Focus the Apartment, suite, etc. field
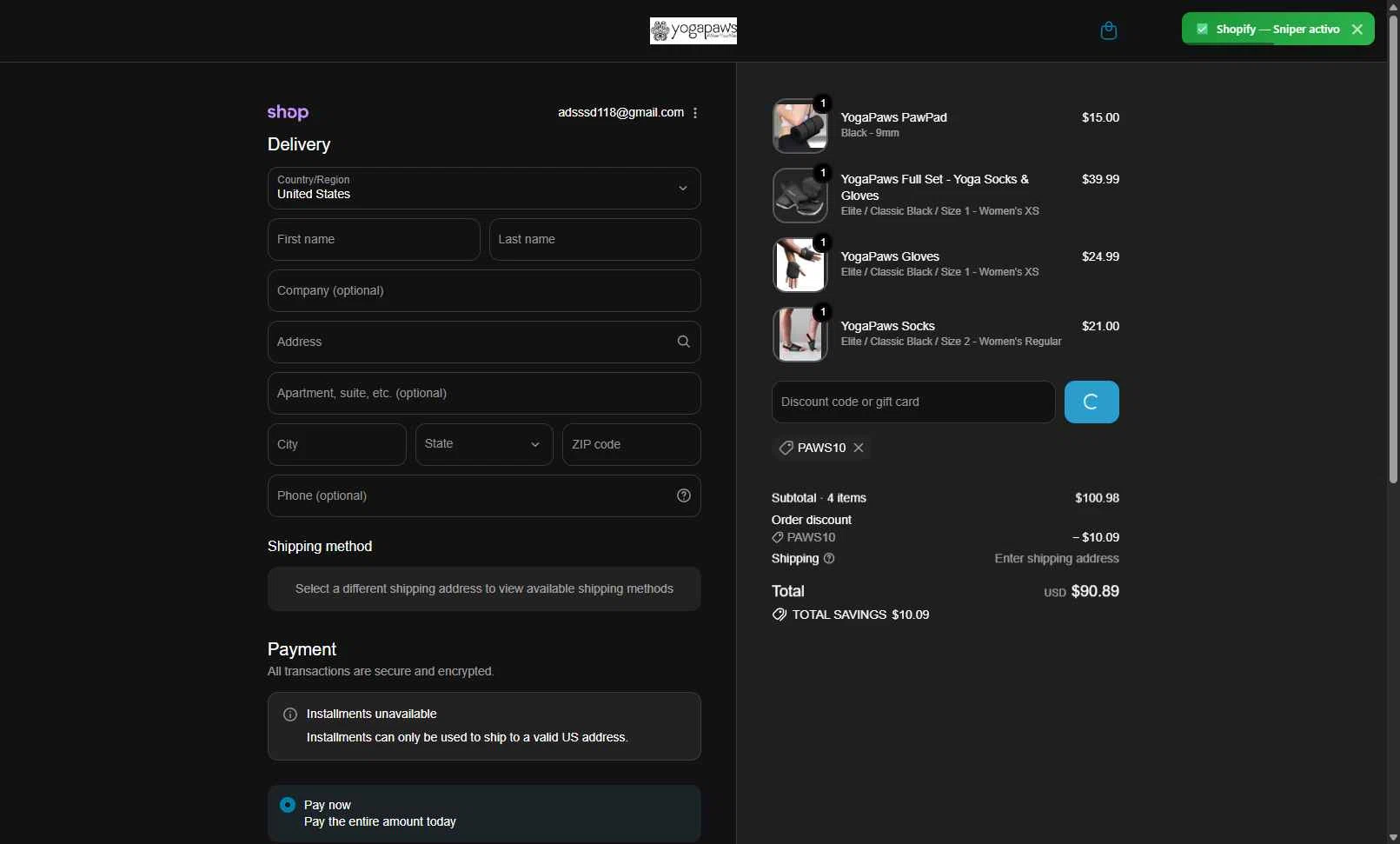Image resolution: width=1400 pixels, height=844 pixels. (484, 393)
